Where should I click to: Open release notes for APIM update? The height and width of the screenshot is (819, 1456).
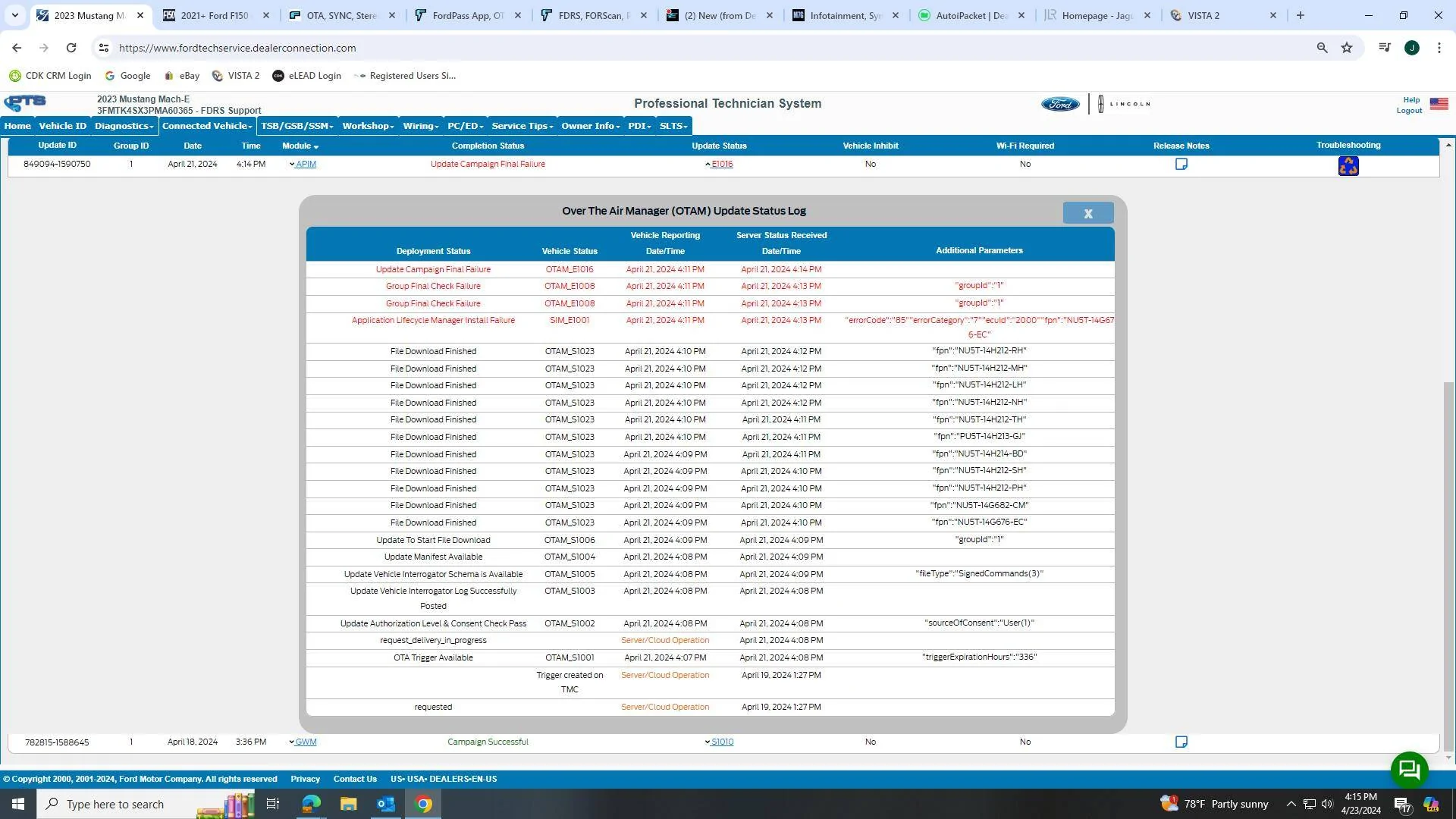[x=1181, y=164]
